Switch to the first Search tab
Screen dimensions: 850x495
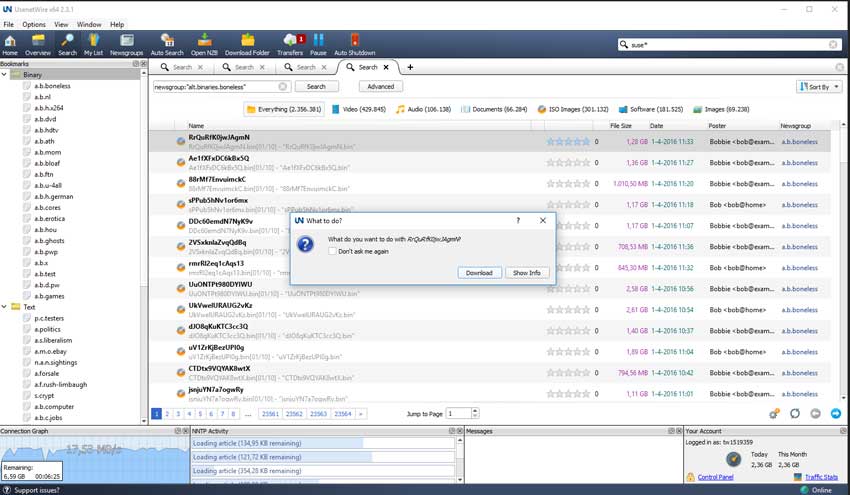click(182, 67)
